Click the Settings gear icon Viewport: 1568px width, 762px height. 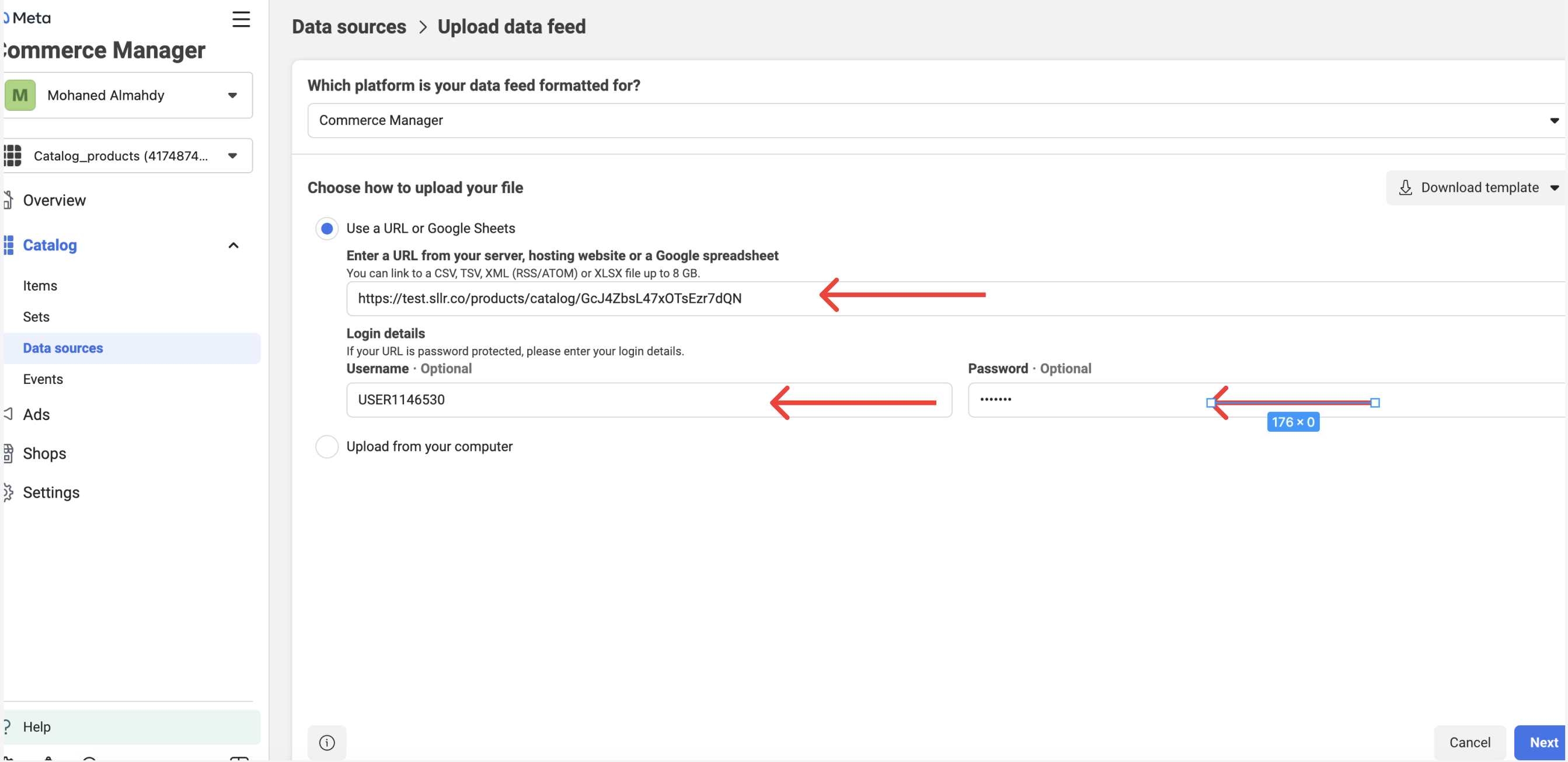pos(9,492)
